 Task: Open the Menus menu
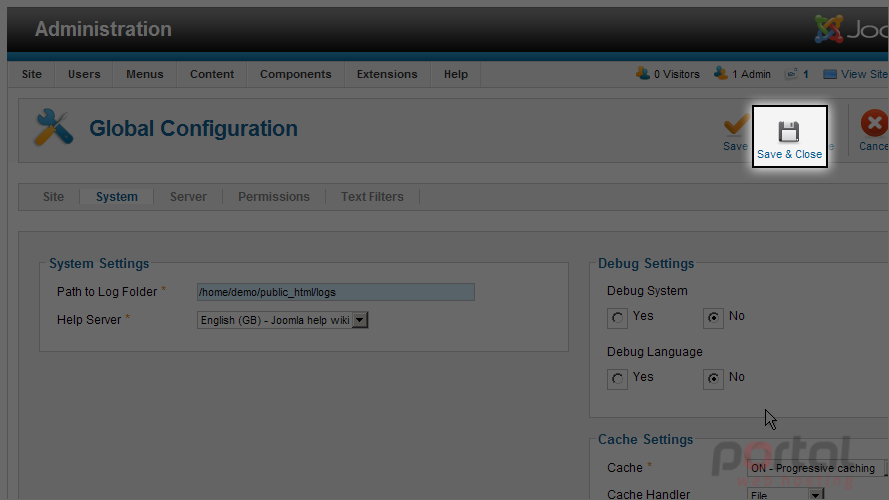click(145, 74)
